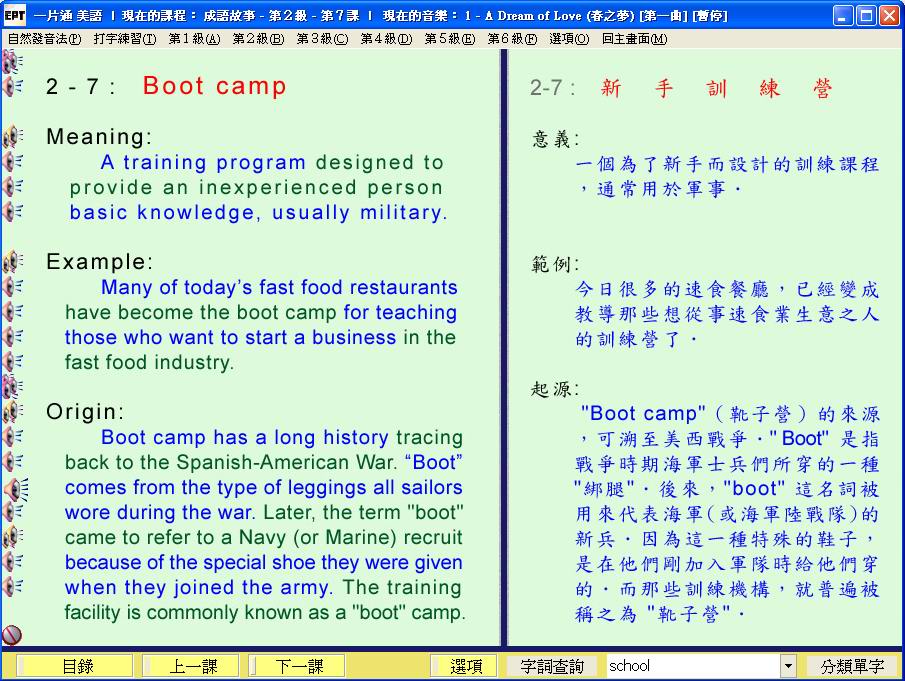Screen dimensions: 905x681
Task: Click speaker icon beside the Origin heading
Action: 13,412
